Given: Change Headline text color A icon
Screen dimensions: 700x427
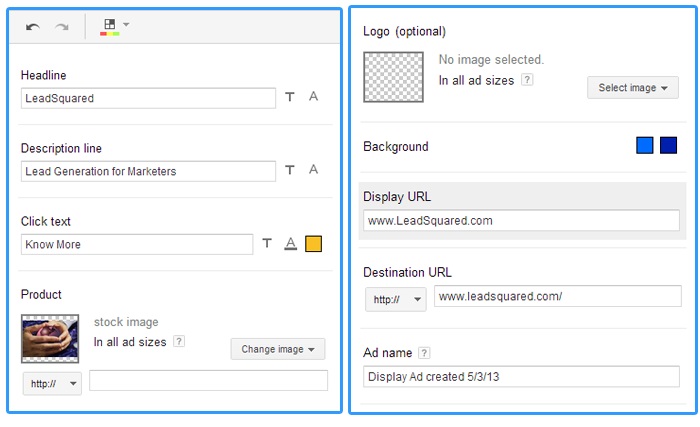Looking at the screenshot, I should point(313,96).
